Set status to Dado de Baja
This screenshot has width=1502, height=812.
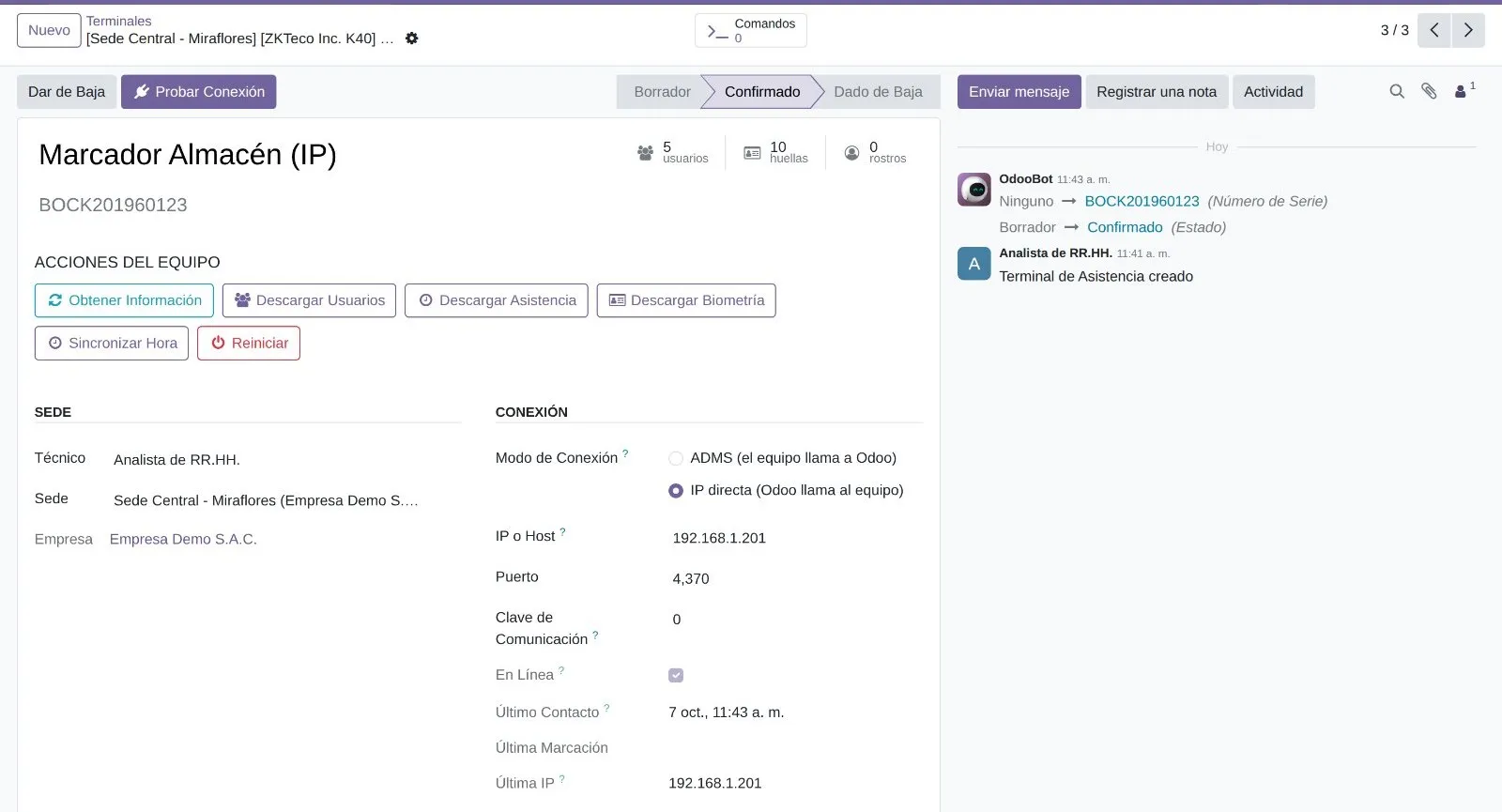(878, 92)
